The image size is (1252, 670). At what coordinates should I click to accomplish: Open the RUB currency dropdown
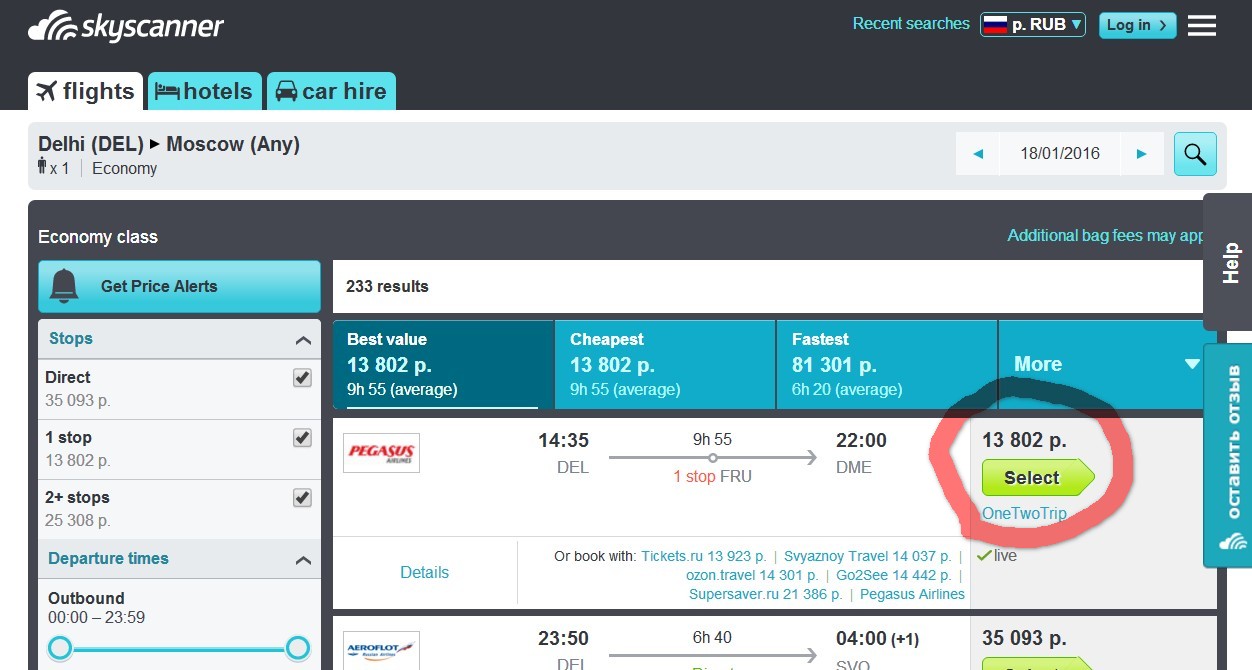(x=1032, y=25)
